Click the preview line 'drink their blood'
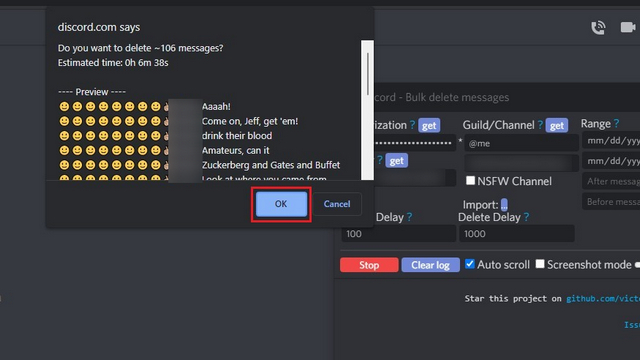 click(237, 136)
